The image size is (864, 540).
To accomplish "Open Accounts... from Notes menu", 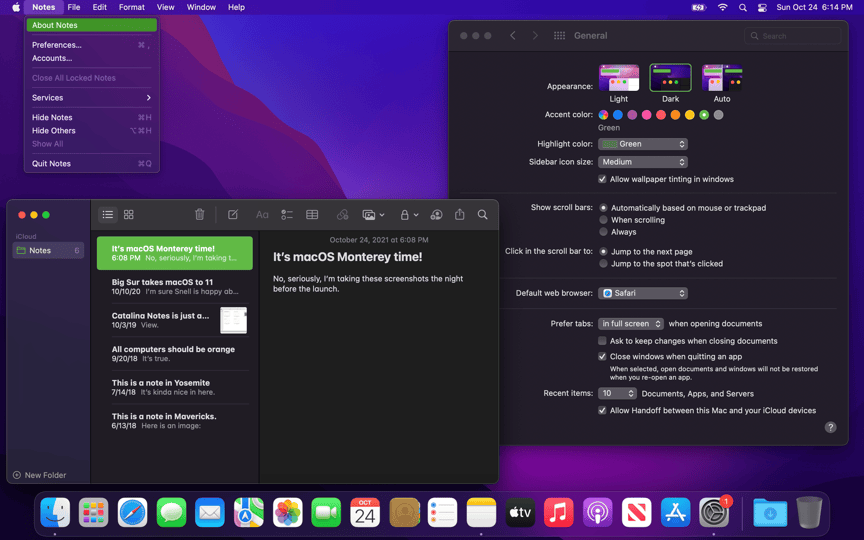I will (x=91, y=58).
